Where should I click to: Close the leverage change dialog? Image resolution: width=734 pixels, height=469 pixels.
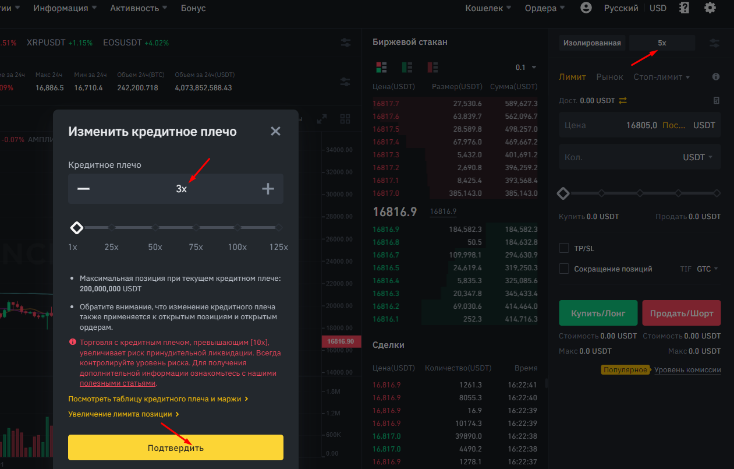click(275, 131)
